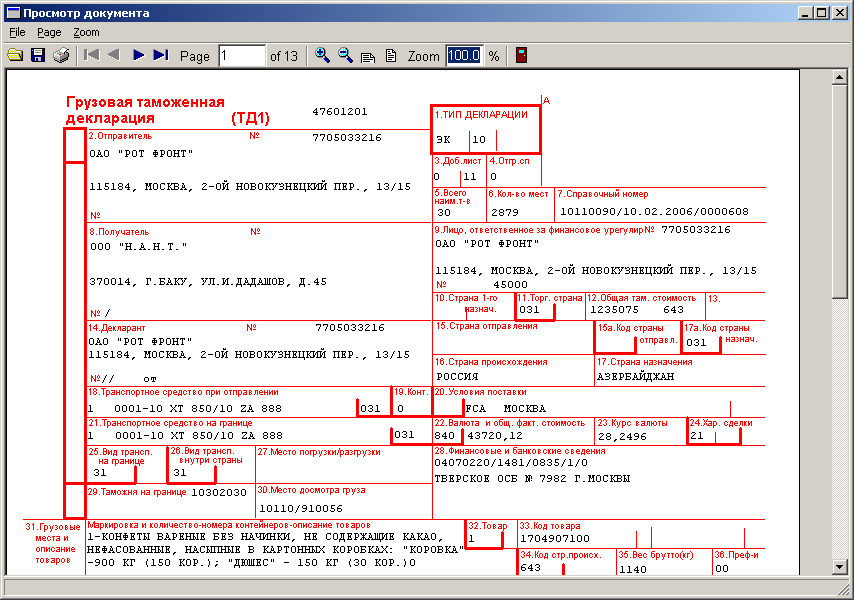Click the window title bar icon
This screenshot has width=854, height=600.
(x=13, y=13)
